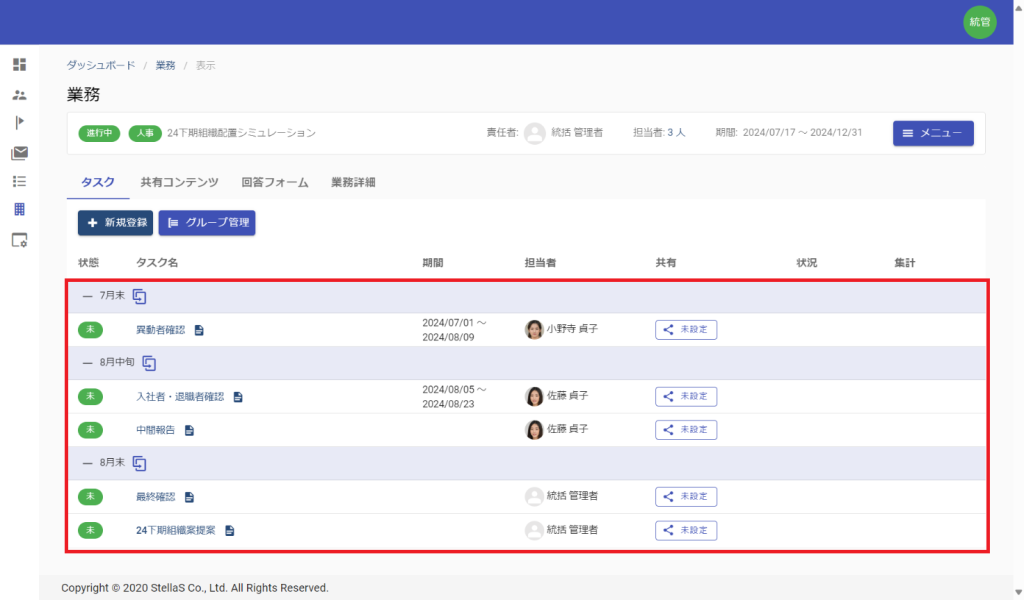The image size is (1024, 600).
Task: Open the メニュー button
Action: tap(932, 133)
